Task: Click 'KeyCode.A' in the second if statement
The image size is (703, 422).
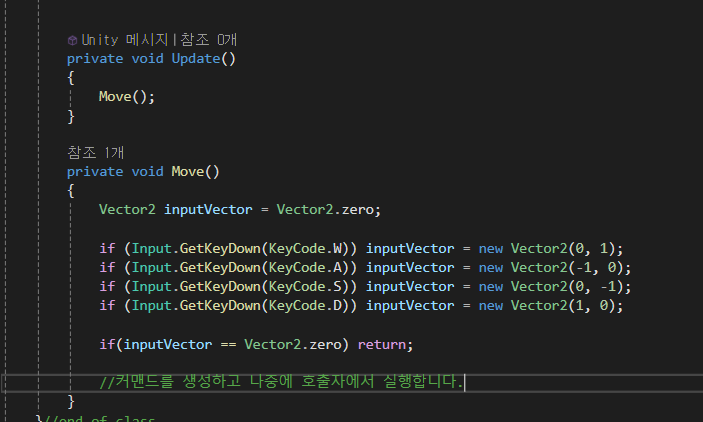Action: pyautogui.click(x=305, y=268)
